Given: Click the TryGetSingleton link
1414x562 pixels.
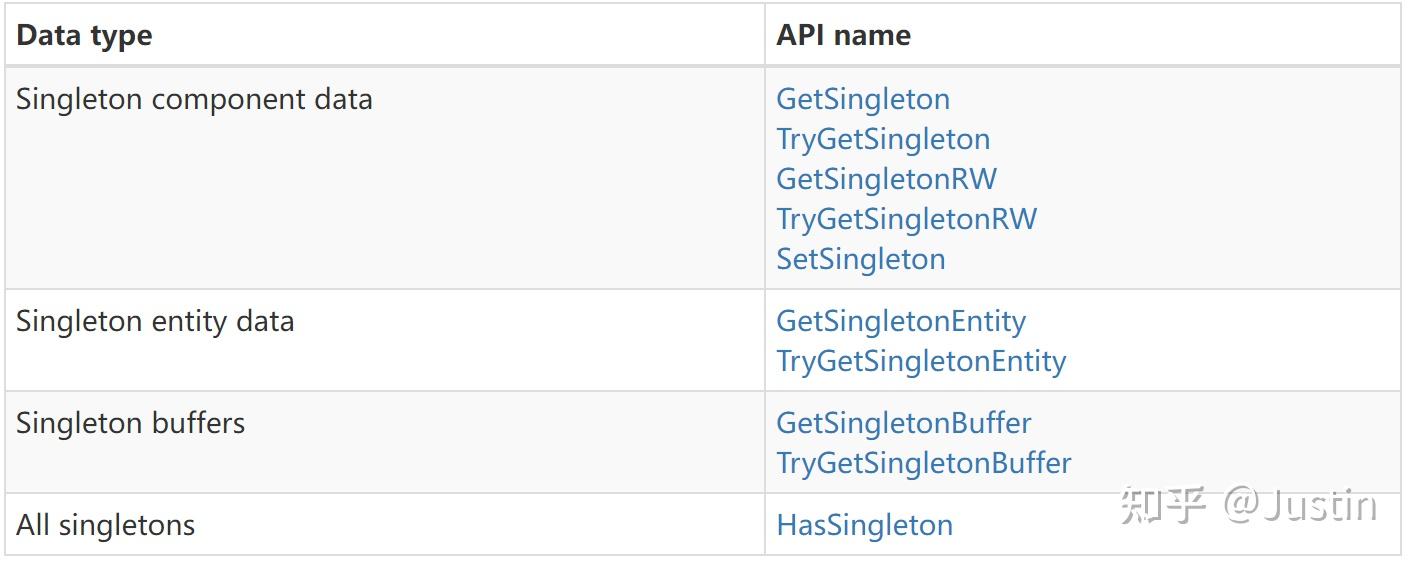Looking at the screenshot, I should pyautogui.click(x=883, y=139).
